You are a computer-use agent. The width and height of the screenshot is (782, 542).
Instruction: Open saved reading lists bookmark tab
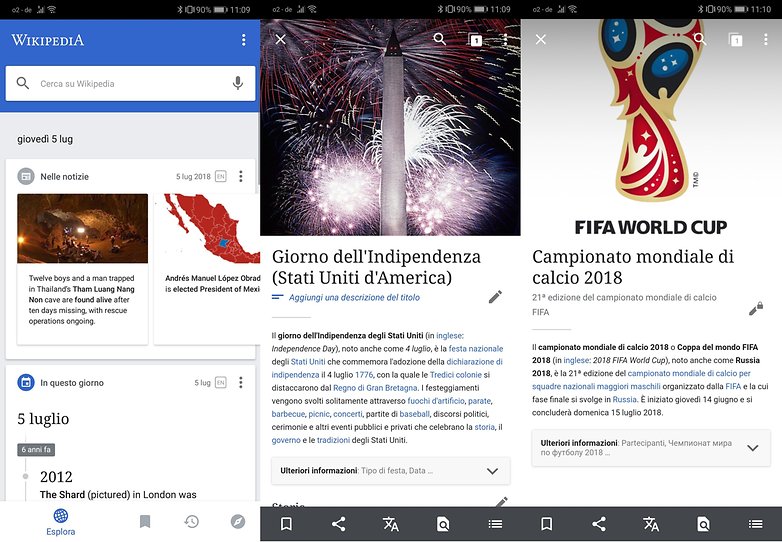click(145, 522)
